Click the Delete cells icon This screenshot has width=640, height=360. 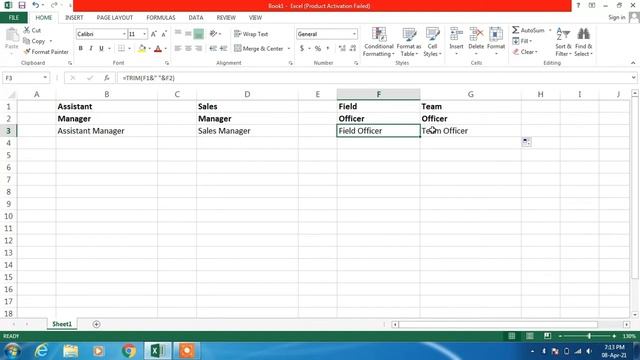pos(476,35)
